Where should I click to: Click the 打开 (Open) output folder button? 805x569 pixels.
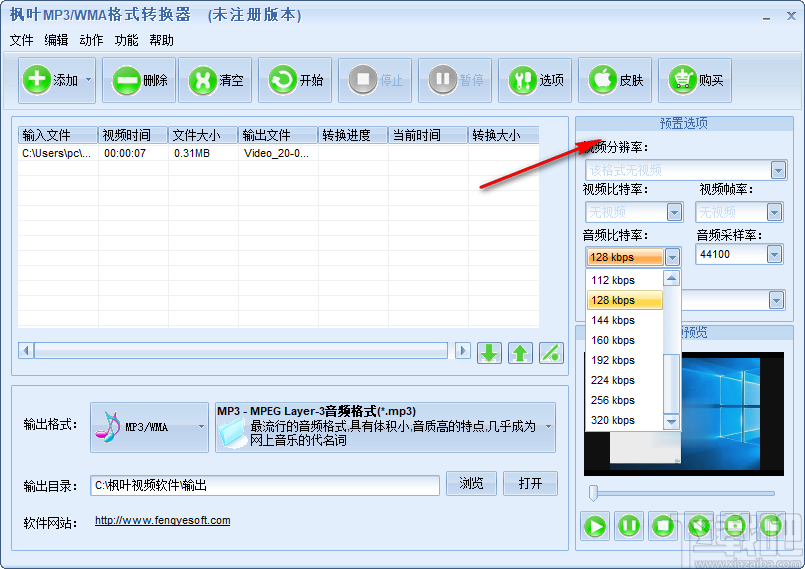[530, 483]
